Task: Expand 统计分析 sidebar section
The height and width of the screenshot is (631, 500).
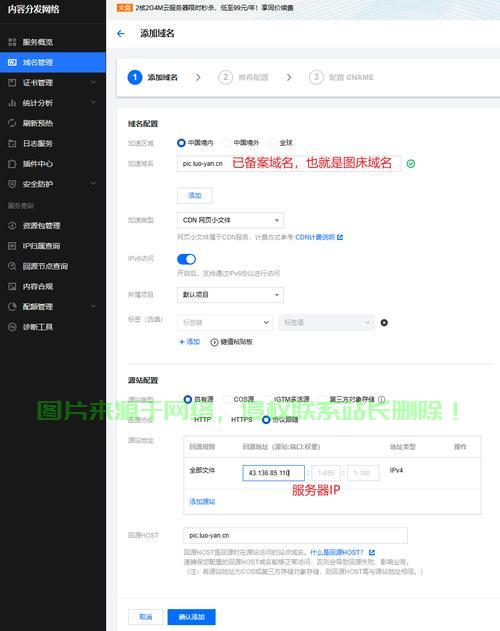Action: pyautogui.click(x=53, y=103)
